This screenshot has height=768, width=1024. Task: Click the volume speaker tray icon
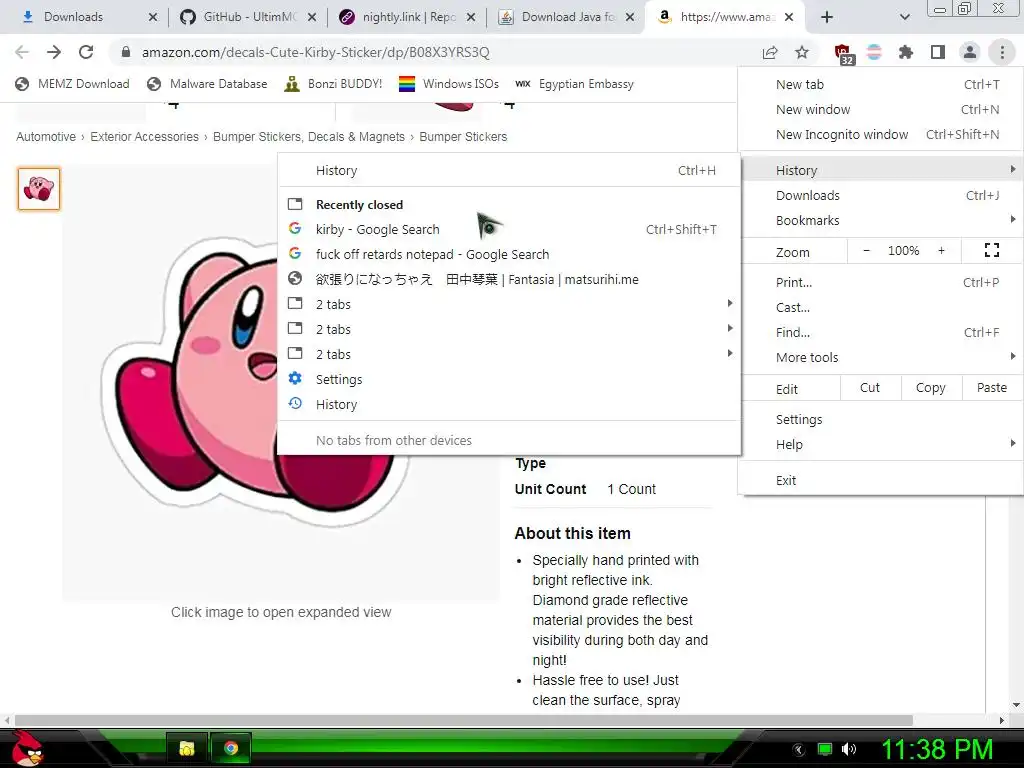[x=849, y=749]
